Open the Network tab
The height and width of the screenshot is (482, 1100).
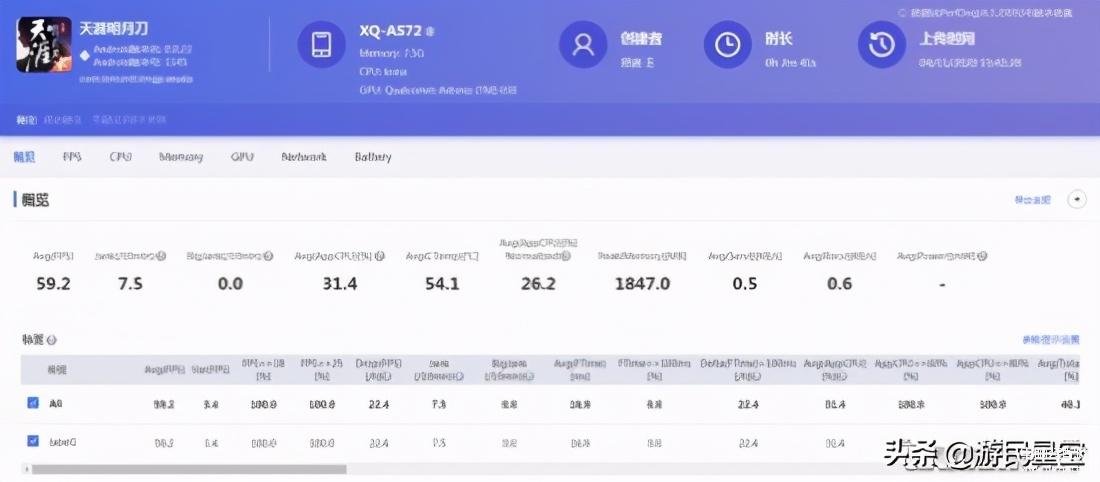[304, 156]
